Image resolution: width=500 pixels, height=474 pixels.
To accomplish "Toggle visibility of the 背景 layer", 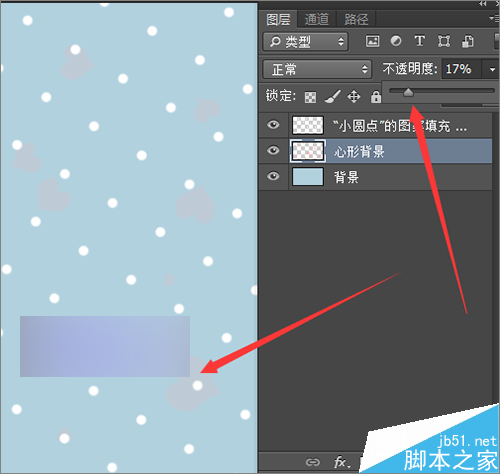I will point(273,176).
